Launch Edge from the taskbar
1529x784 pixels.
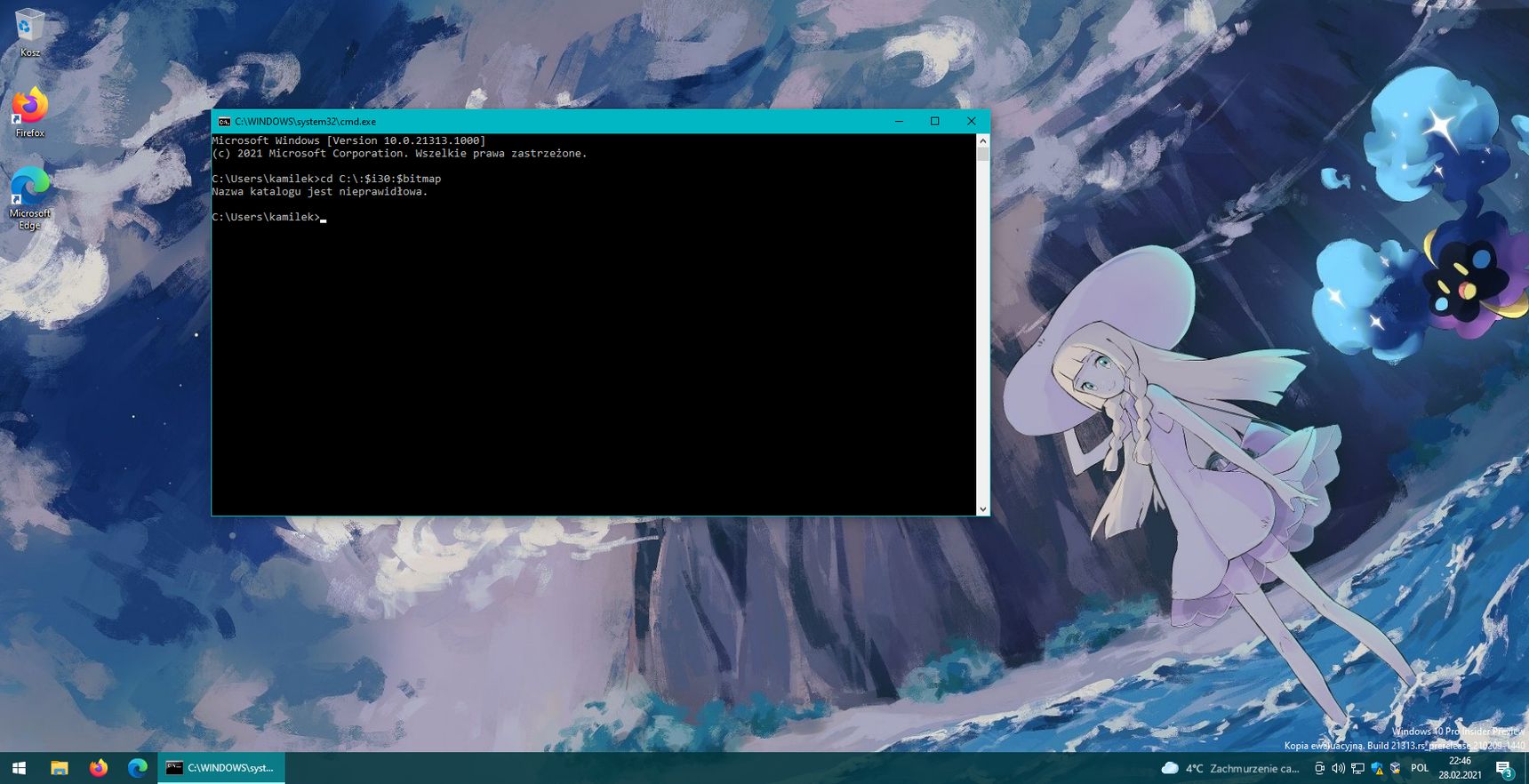point(137,768)
